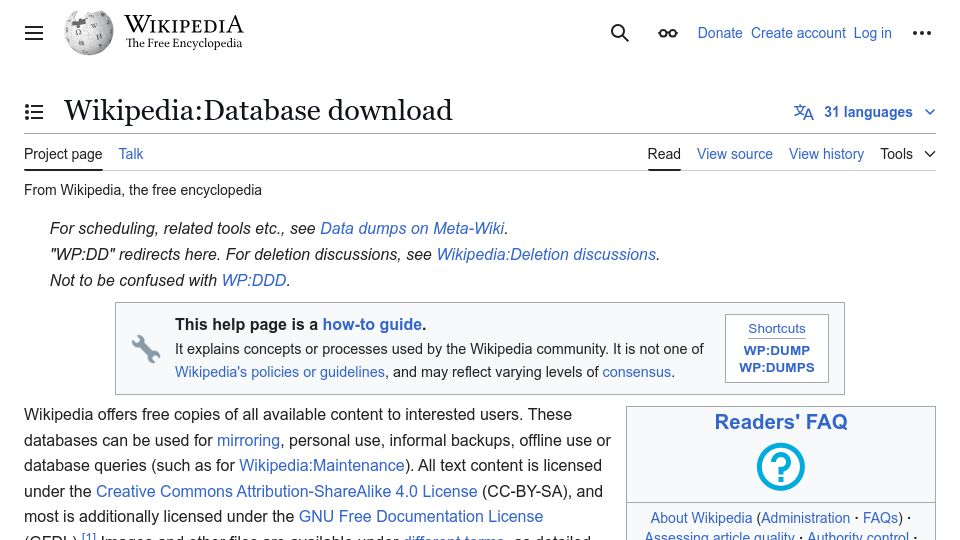Open Wikipedia's policies or guidelines link

click(280, 372)
